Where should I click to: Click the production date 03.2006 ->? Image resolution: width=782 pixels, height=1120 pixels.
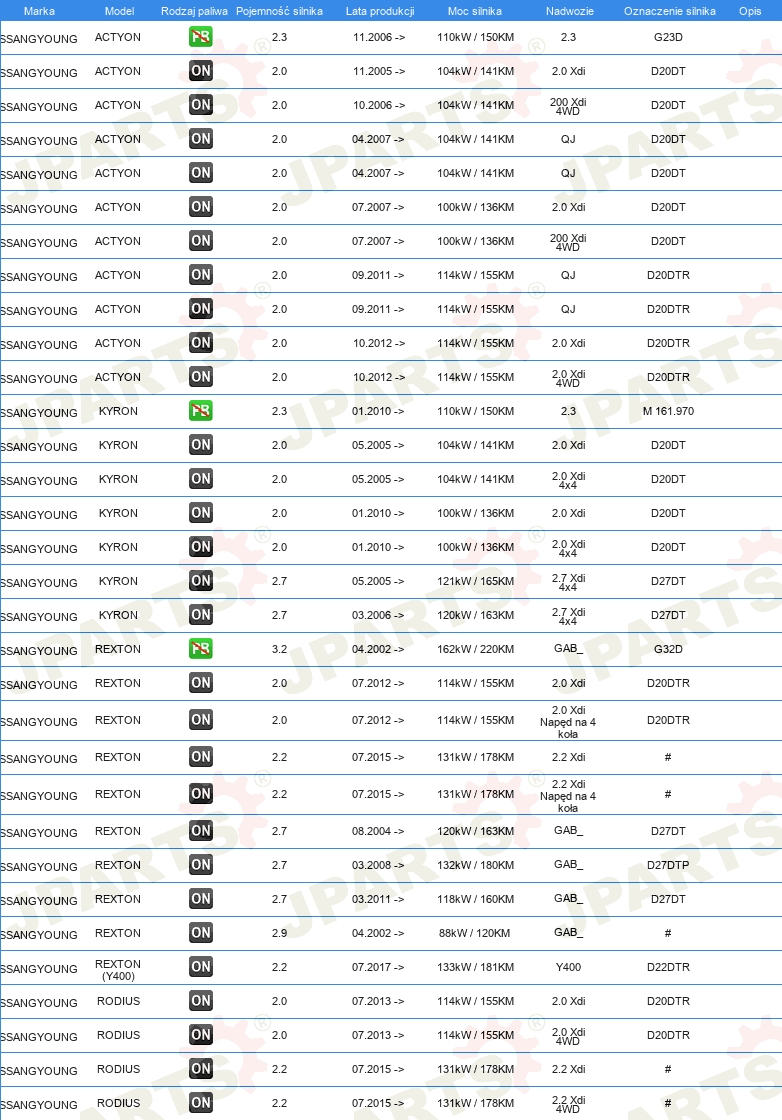(378, 615)
